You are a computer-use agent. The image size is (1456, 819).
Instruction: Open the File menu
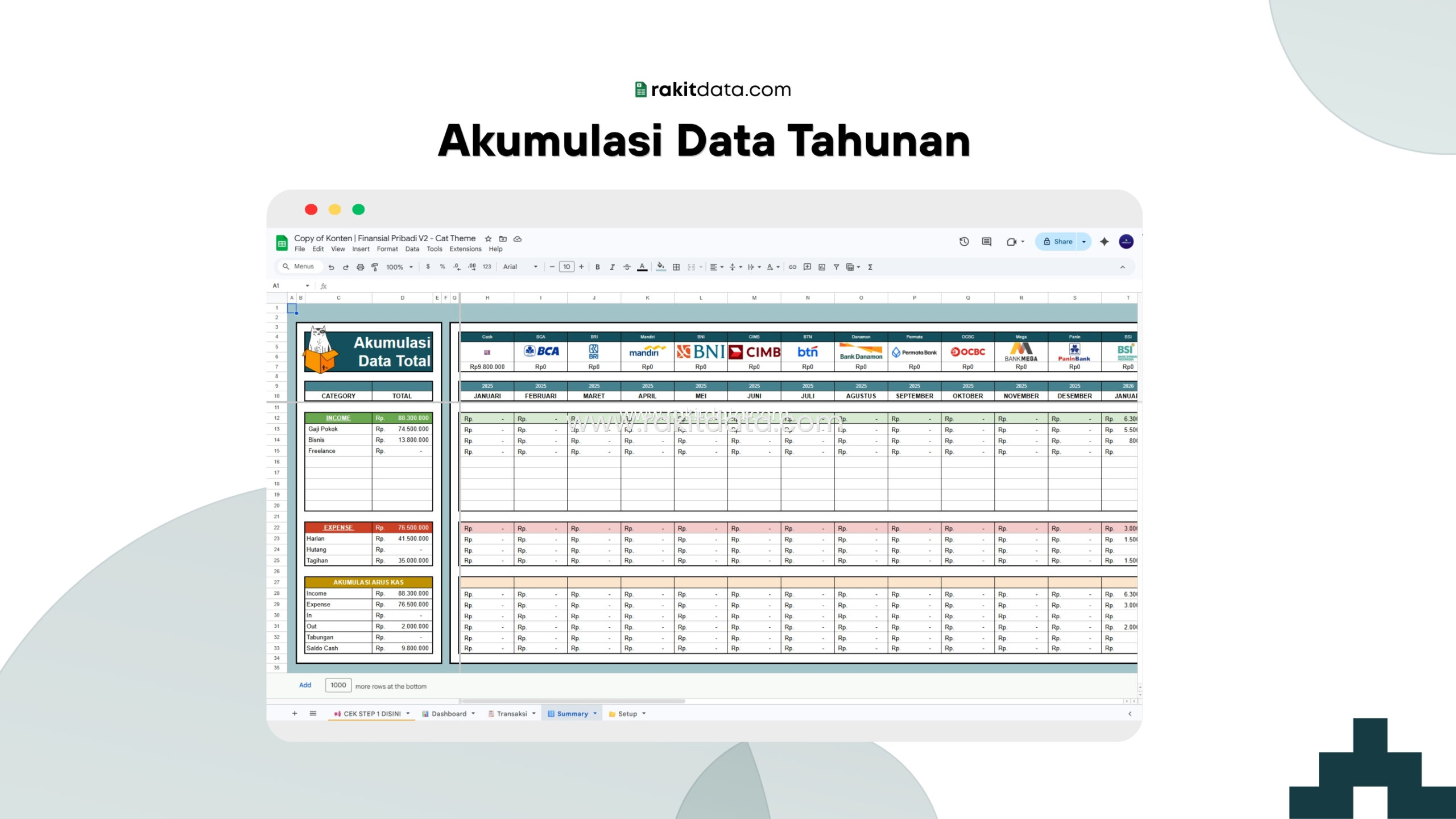click(300, 249)
